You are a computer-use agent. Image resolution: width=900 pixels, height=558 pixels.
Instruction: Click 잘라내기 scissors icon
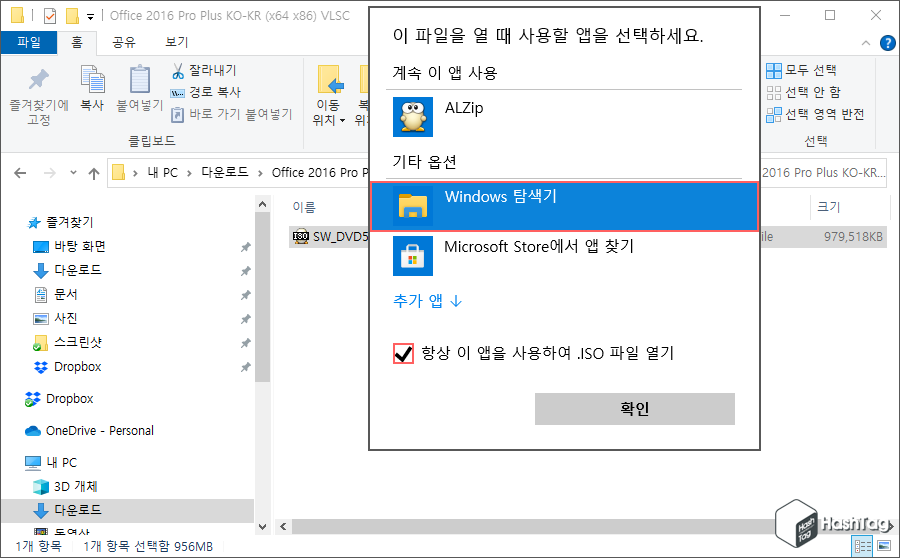pyautogui.click(x=178, y=71)
